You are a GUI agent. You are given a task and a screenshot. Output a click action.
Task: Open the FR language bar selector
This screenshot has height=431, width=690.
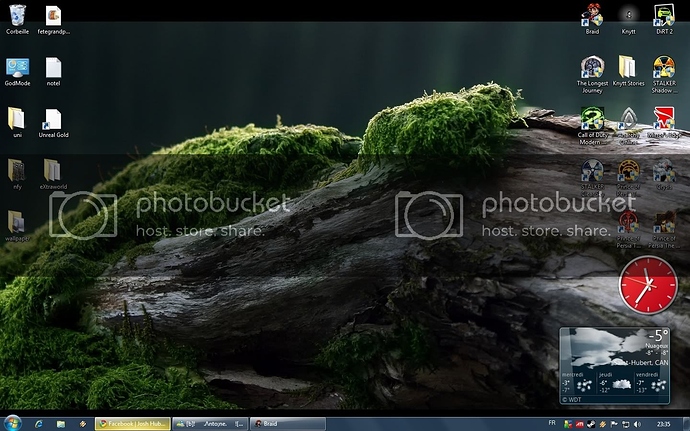pos(553,424)
